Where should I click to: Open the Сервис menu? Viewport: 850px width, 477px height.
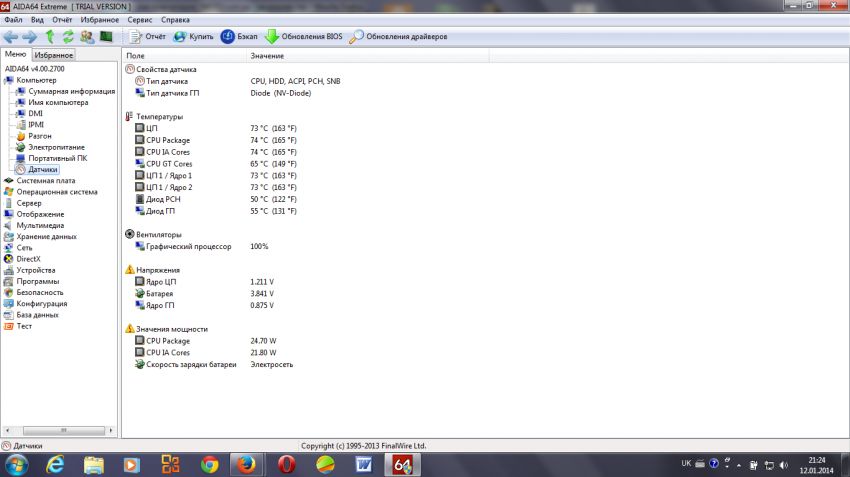pyautogui.click(x=140, y=20)
